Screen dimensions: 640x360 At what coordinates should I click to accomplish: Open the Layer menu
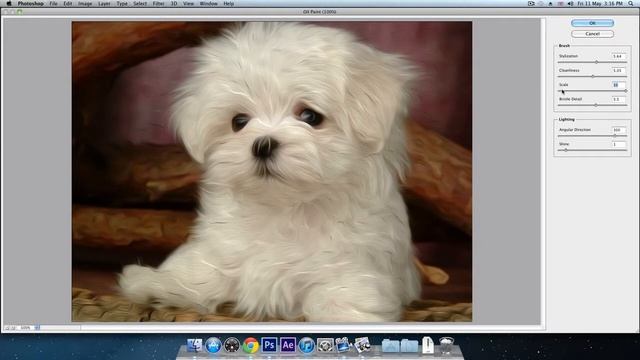(104, 4)
